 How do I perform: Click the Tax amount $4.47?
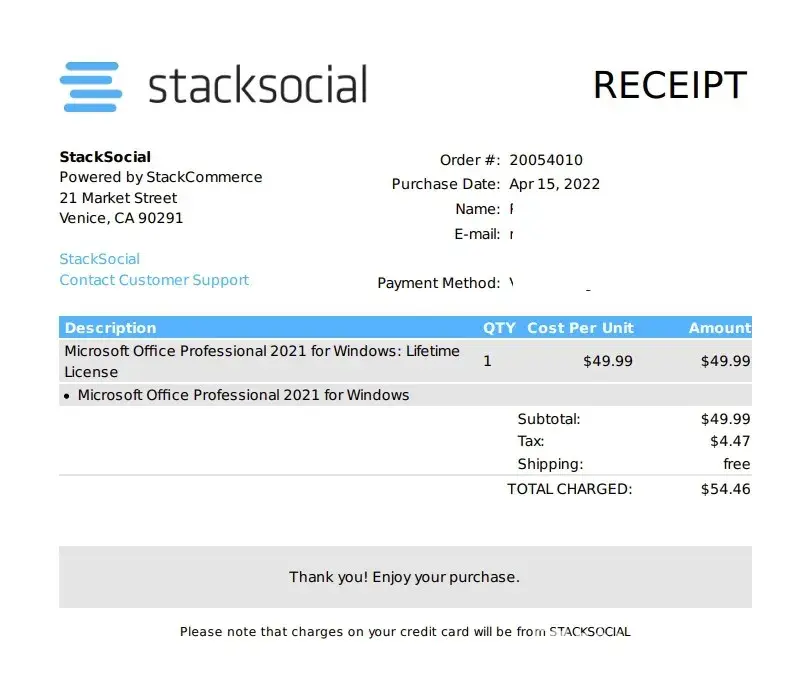point(729,441)
